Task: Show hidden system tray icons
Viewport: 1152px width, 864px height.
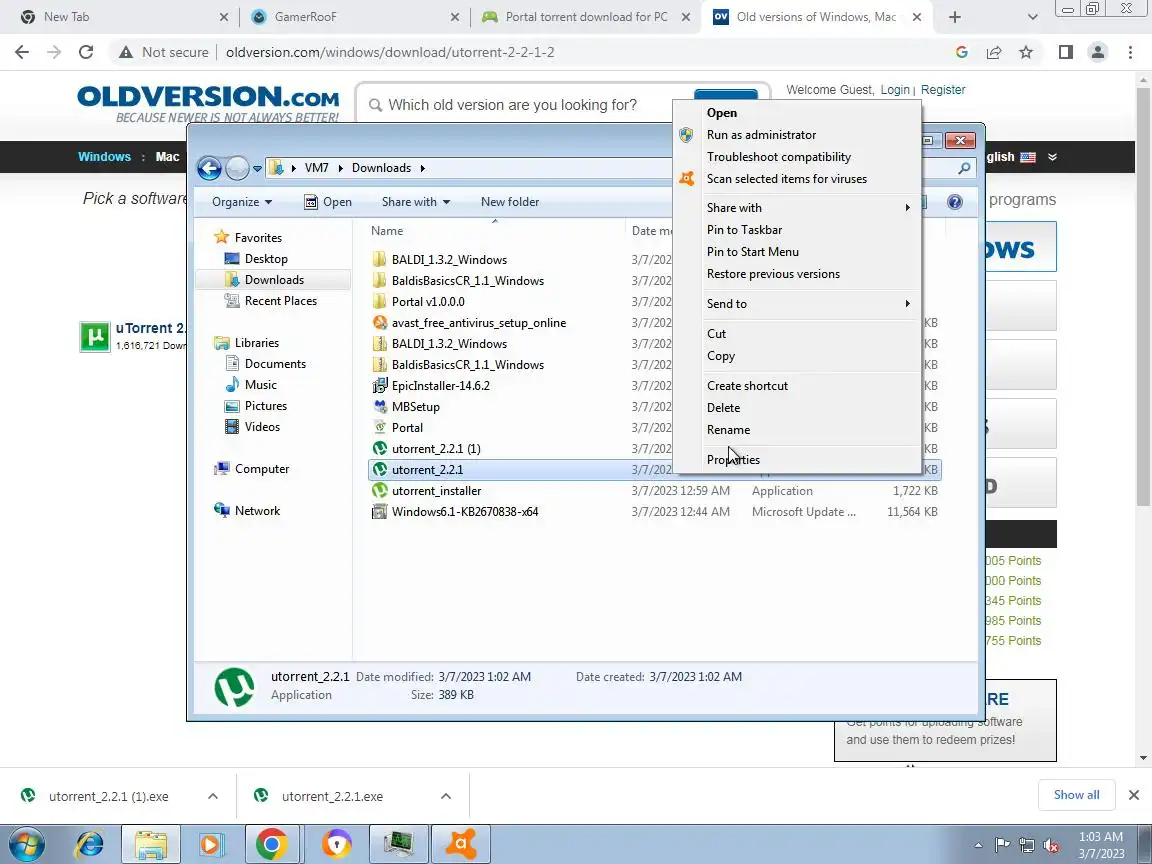Action: (978, 846)
